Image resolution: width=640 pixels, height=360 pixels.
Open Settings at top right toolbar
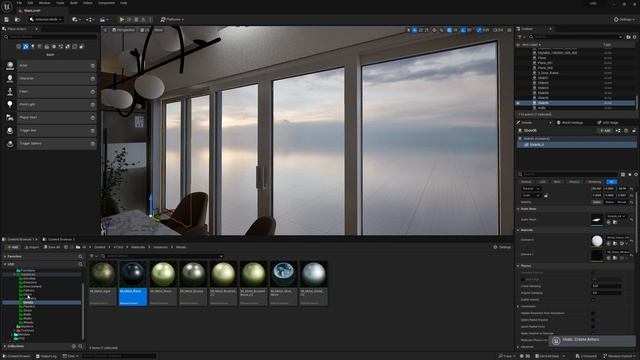click(624, 19)
